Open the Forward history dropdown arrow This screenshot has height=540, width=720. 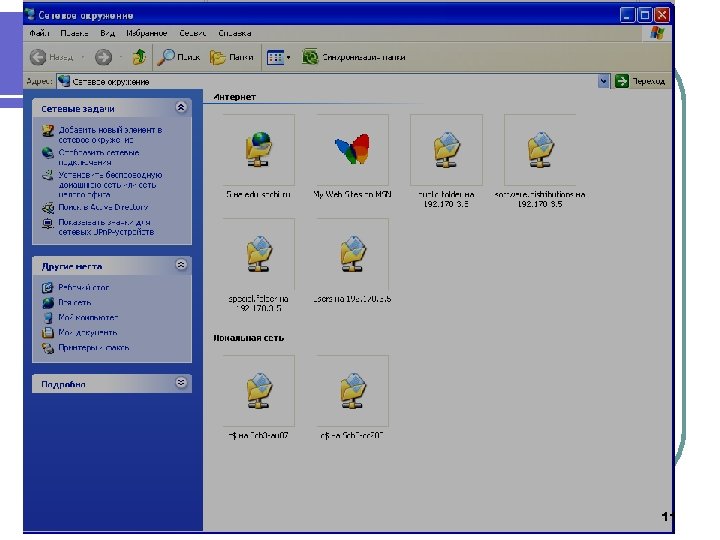[x=121, y=57]
